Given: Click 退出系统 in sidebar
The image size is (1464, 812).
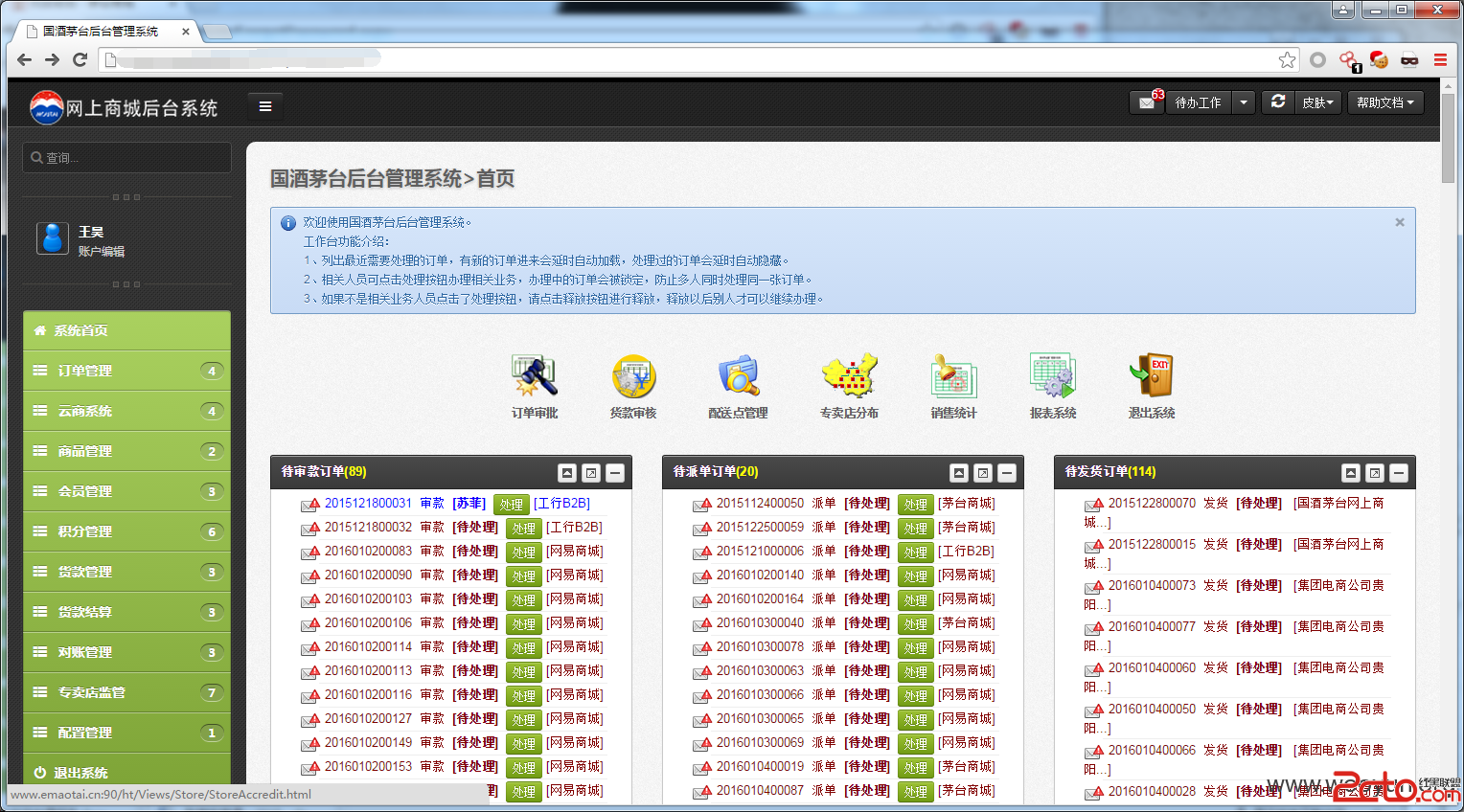Looking at the screenshot, I should coord(126,772).
